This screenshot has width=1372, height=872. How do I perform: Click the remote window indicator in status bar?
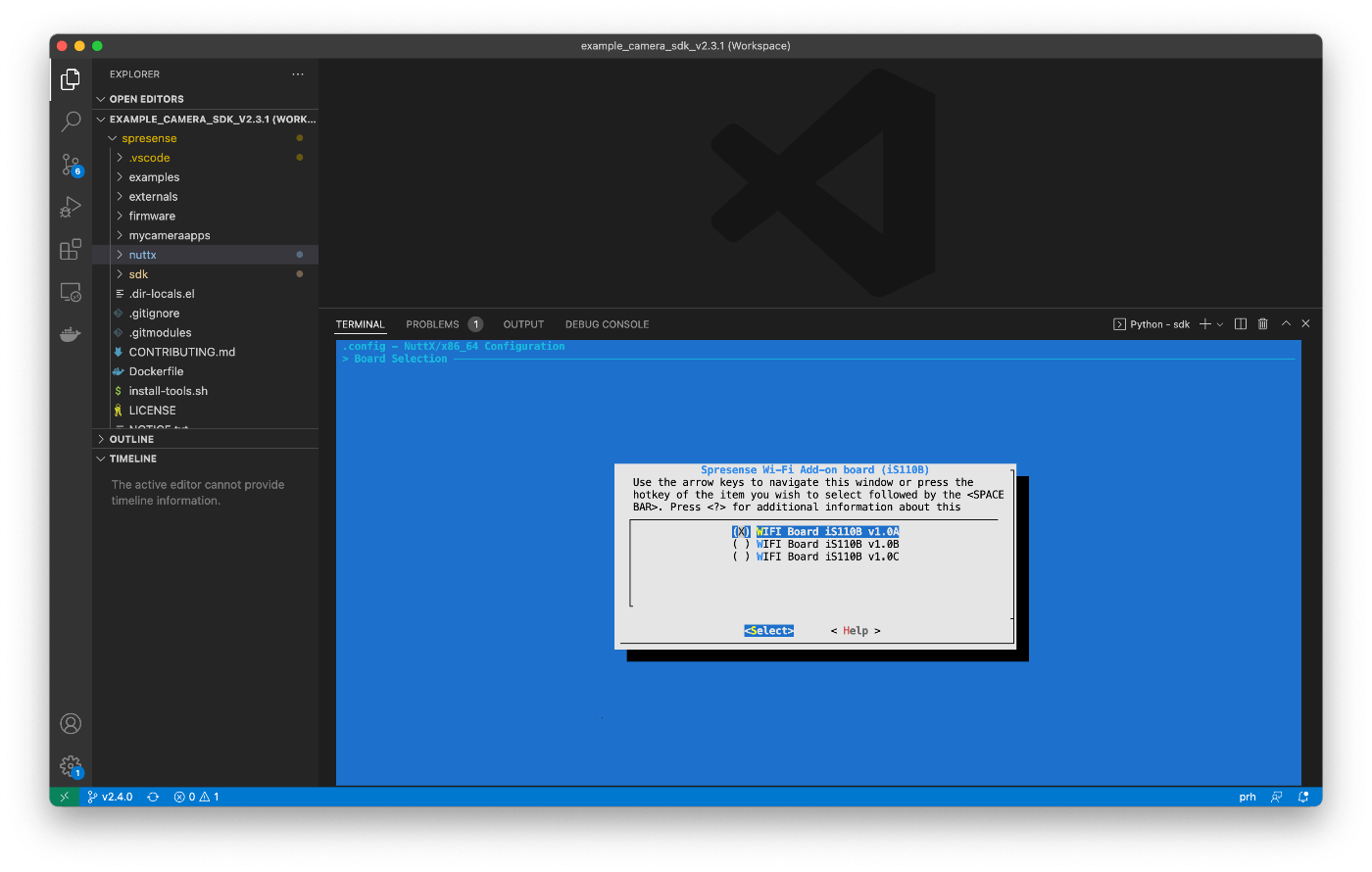pos(65,797)
